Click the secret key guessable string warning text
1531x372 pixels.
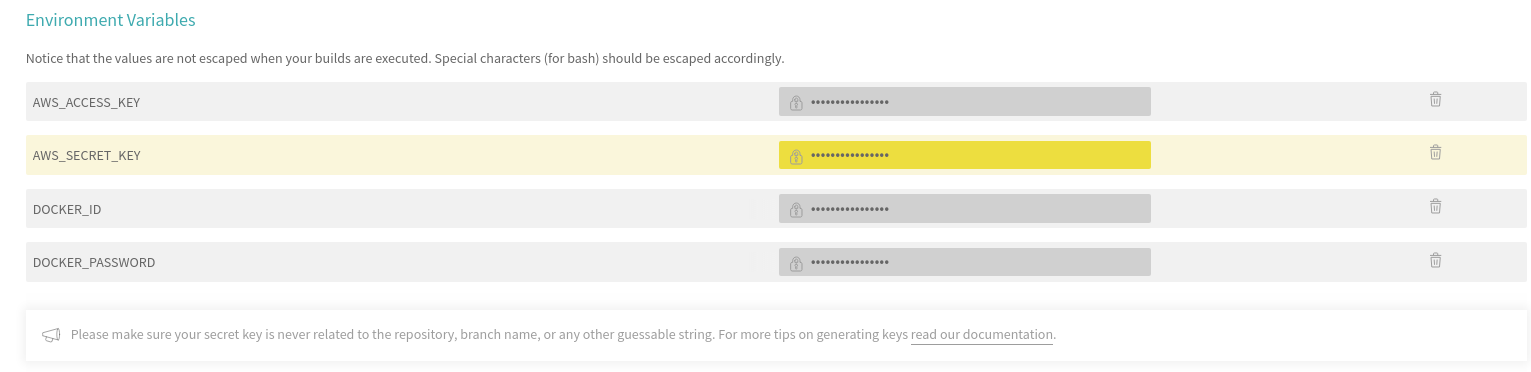(x=489, y=335)
